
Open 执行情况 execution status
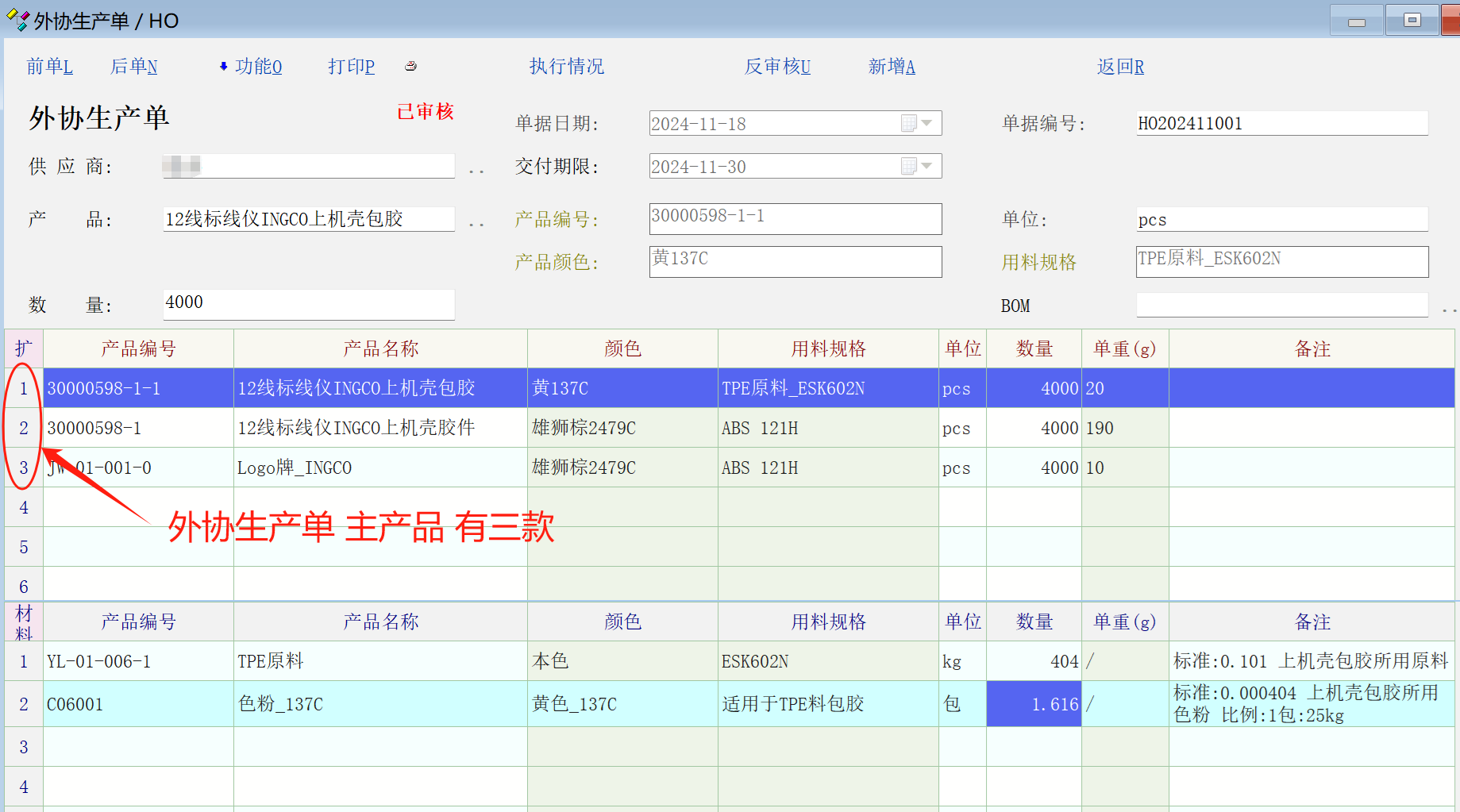[566, 67]
